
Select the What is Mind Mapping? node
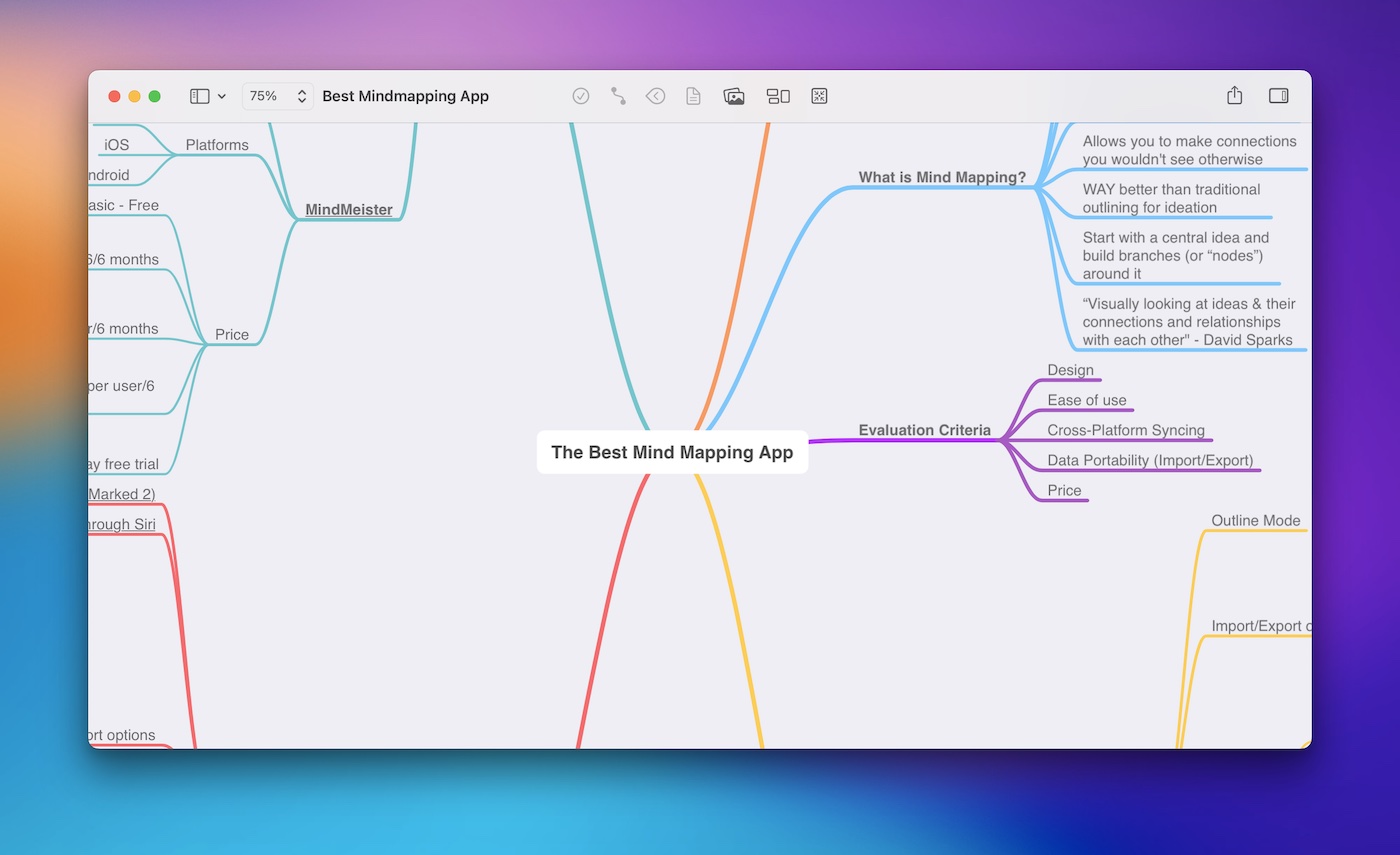(943, 177)
